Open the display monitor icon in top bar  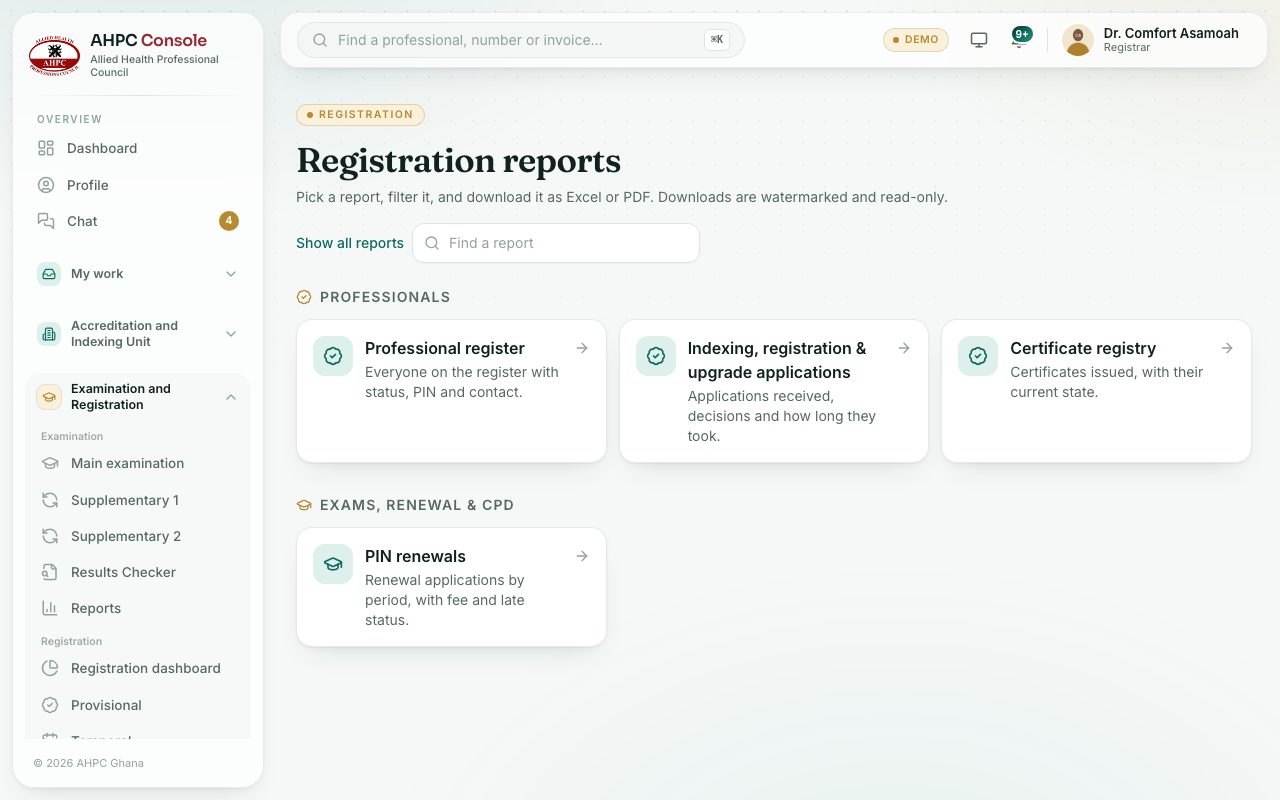pyautogui.click(x=979, y=40)
